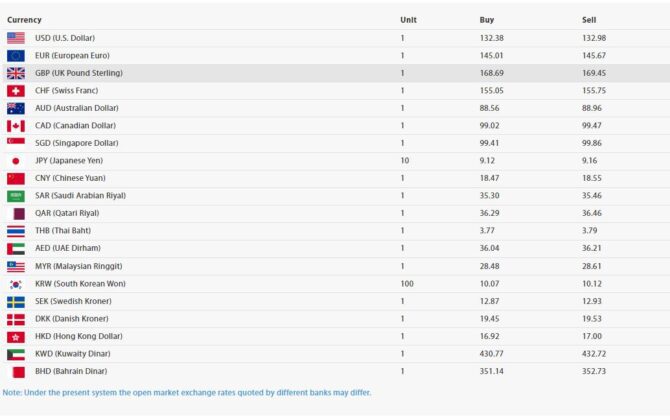This screenshot has height=420, width=670.
Task: Click the open market rates note text
Action: tap(187, 392)
